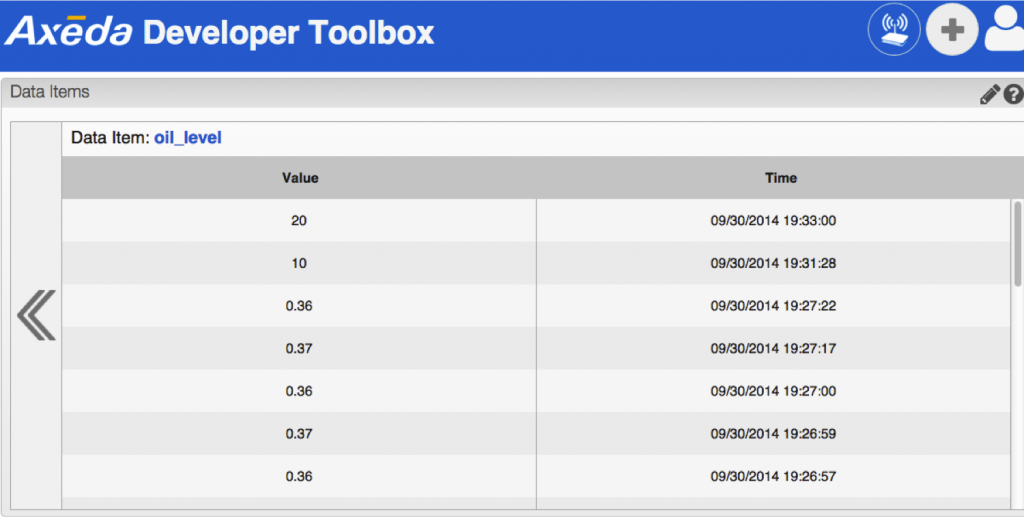Screen dimensions: 1024x517
Task: Click the 09/30/2014 19:27:22 timestamp
Action: pos(773,306)
